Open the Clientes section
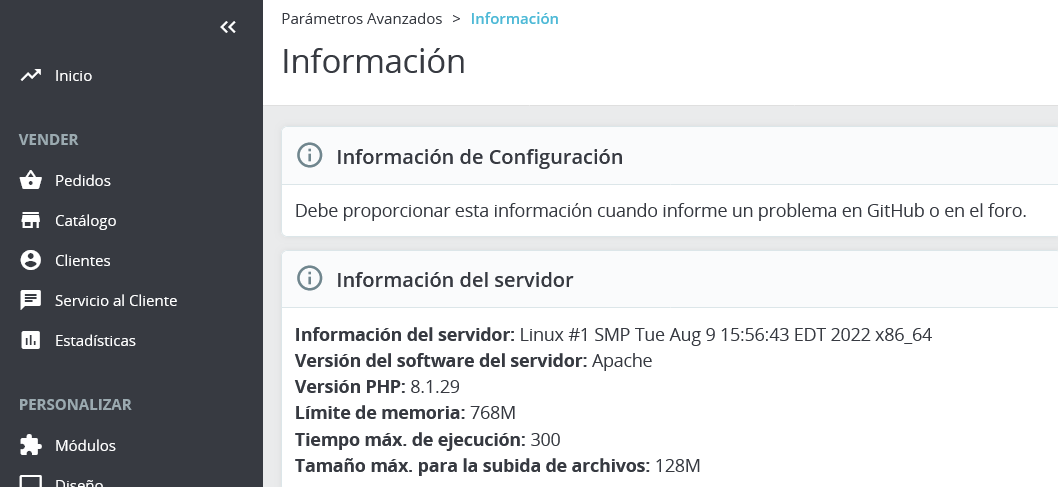1058x487 pixels. [x=83, y=261]
